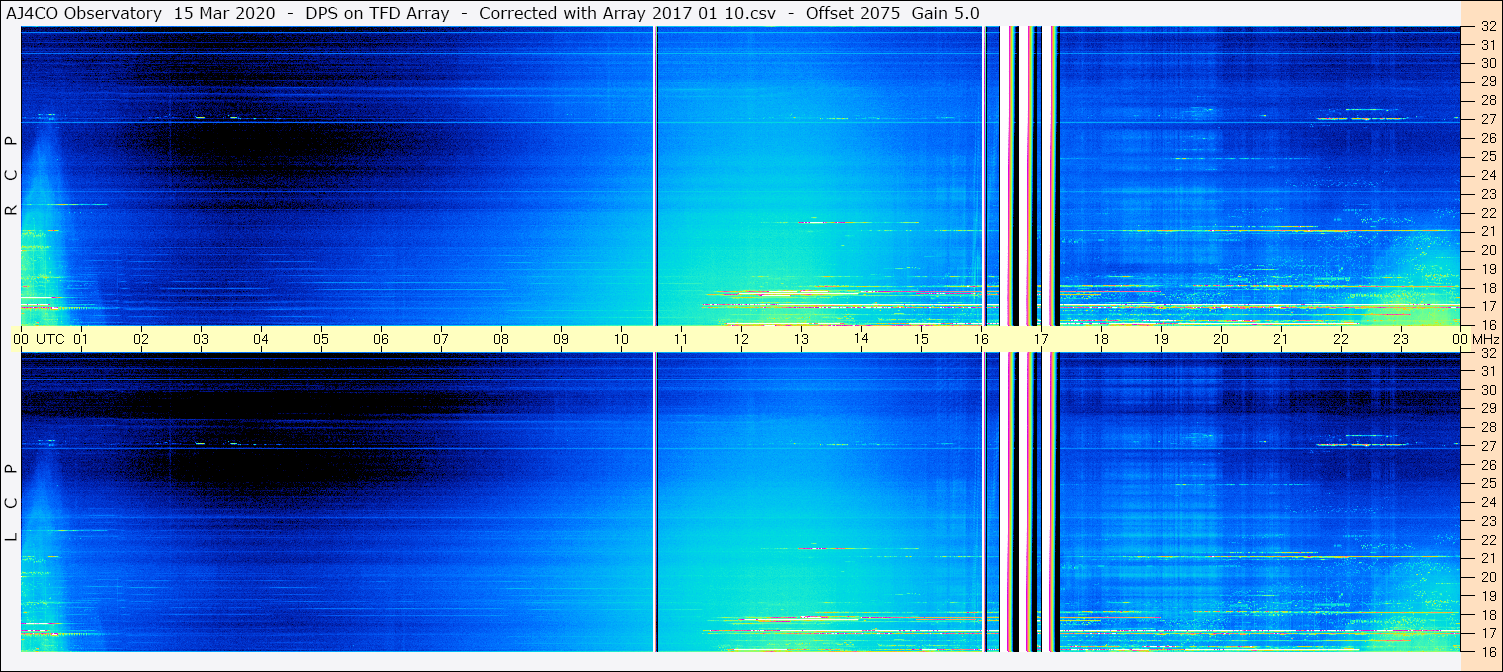Viewport: 1503px width, 672px height.
Task: Select hour 08 on the UTC time axis
Action: point(501,339)
